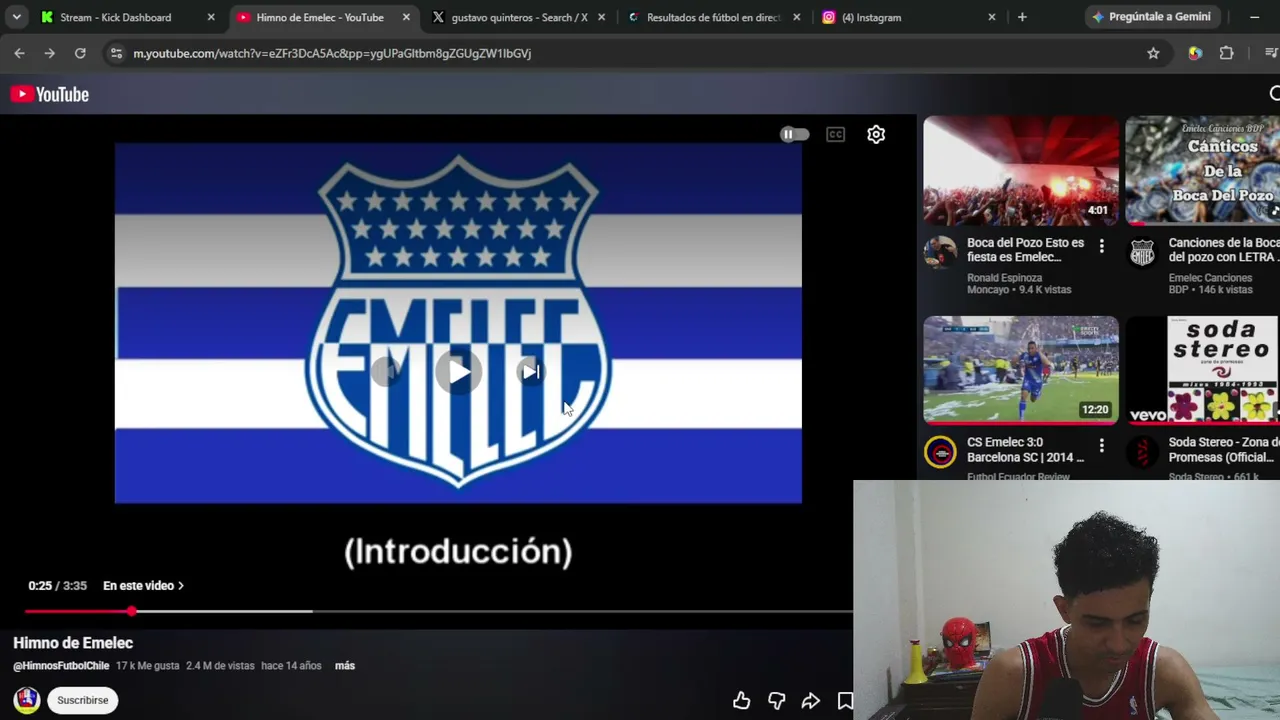Click the Pregúntale a Gemini button

pyautogui.click(x=1152, y=17)
